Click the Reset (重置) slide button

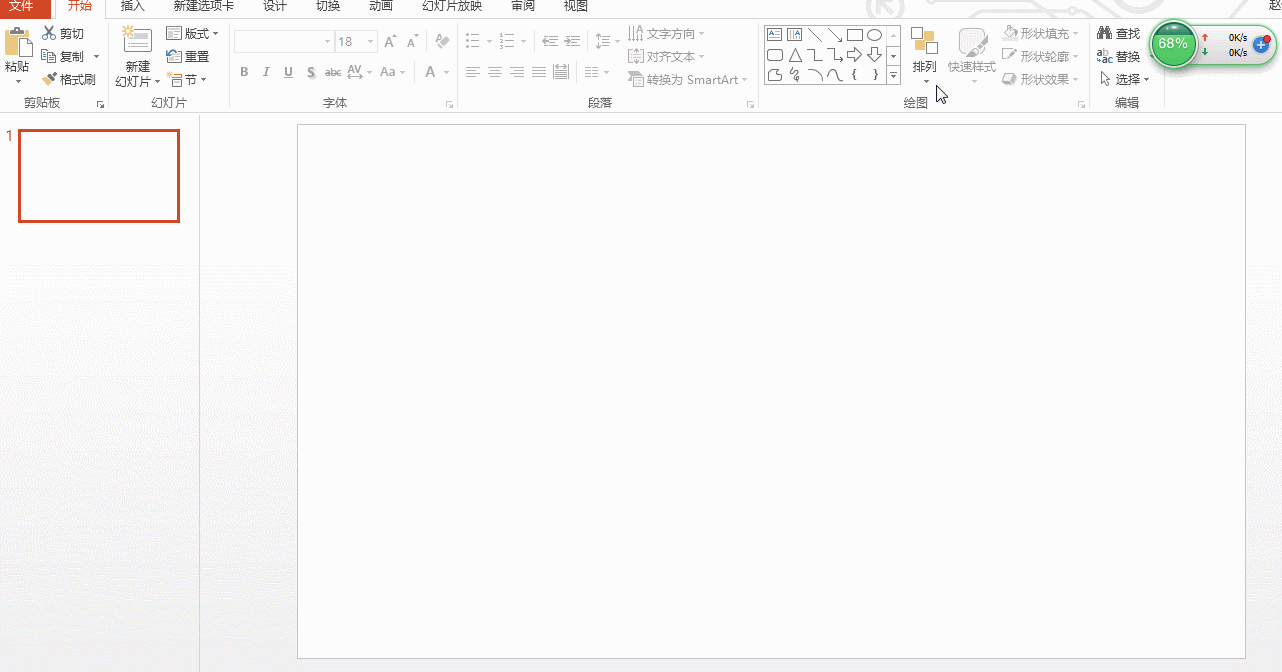point(188,57)
